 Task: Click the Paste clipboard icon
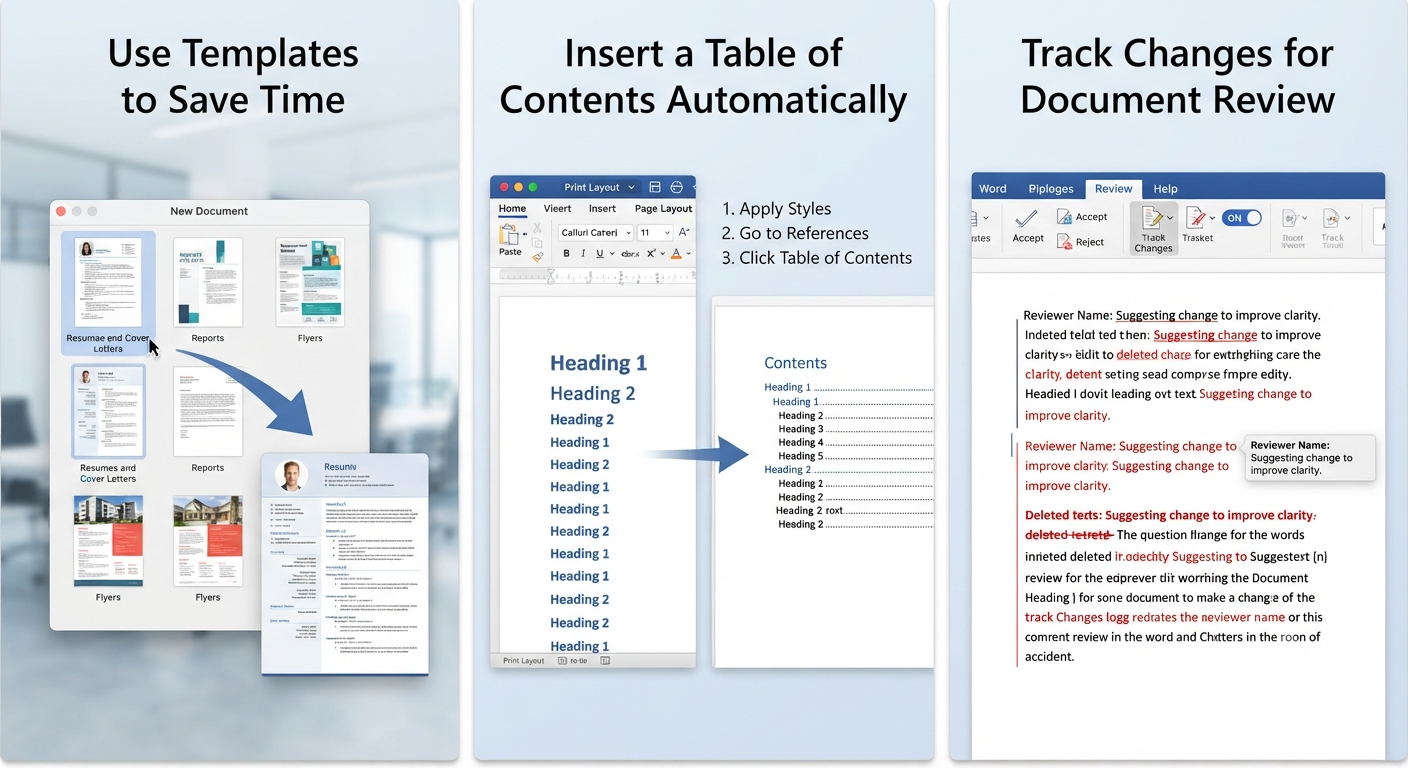509,235
